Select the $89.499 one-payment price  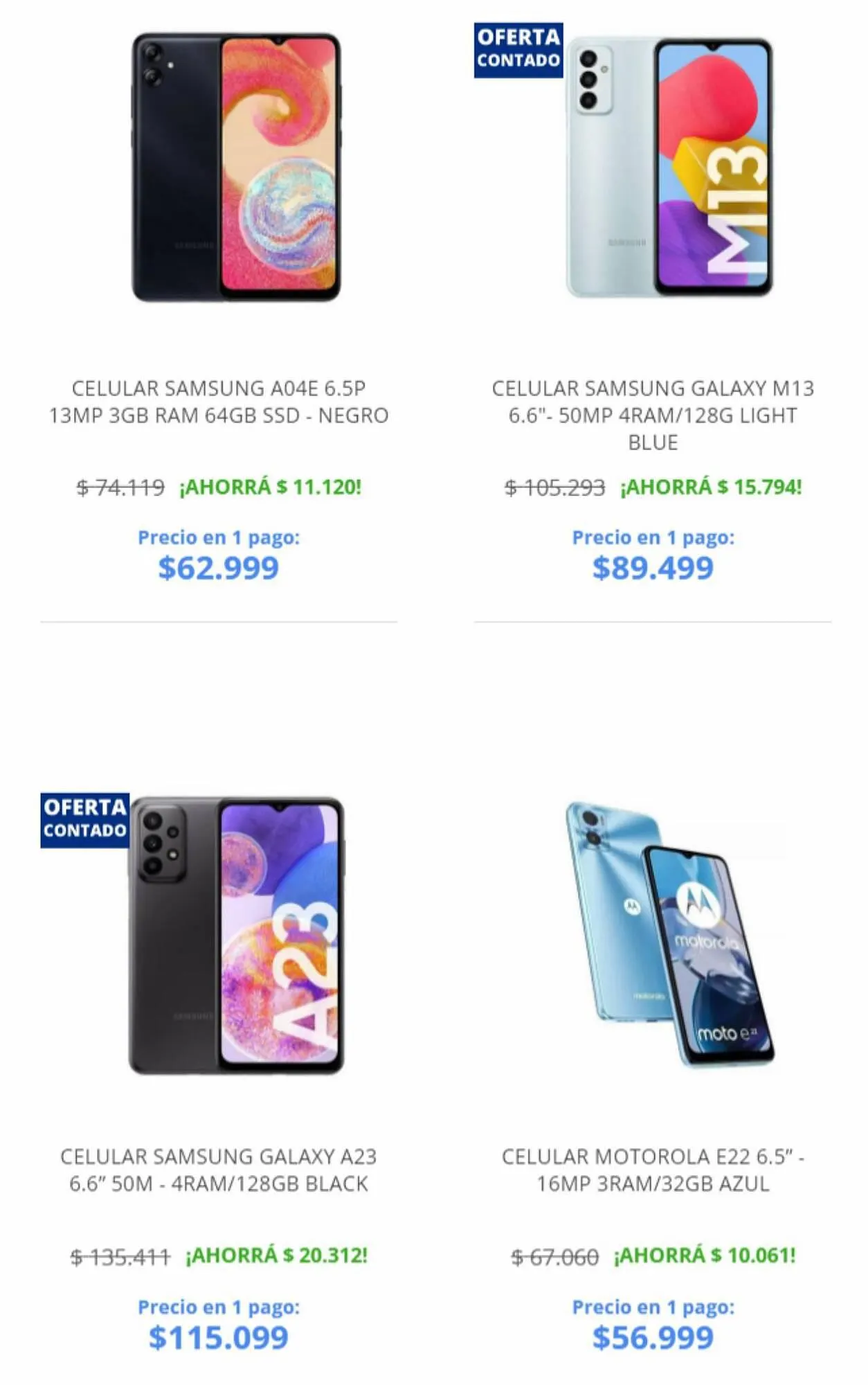[x=653, y=568]
